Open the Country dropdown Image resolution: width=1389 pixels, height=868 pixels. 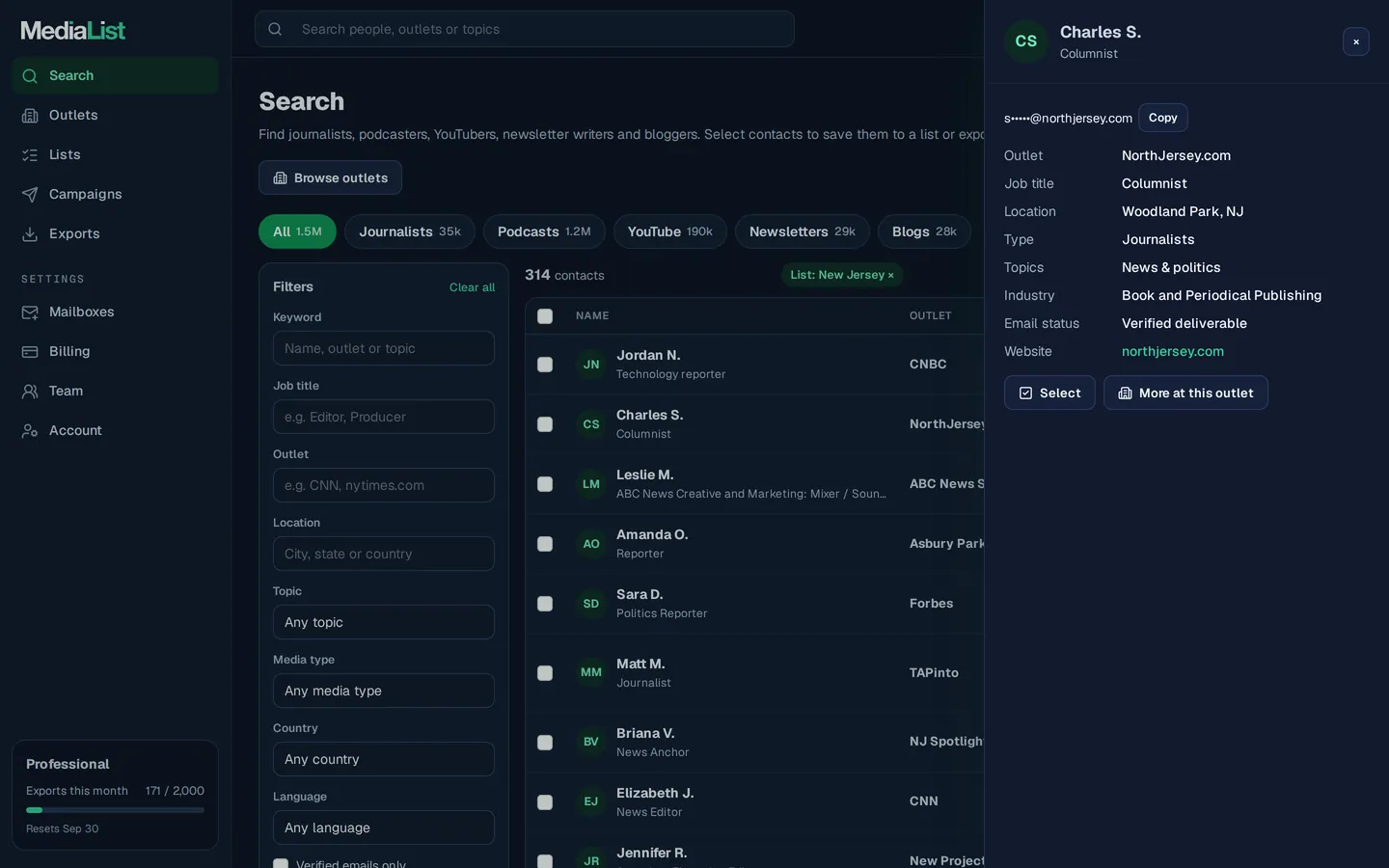[384, 759]
